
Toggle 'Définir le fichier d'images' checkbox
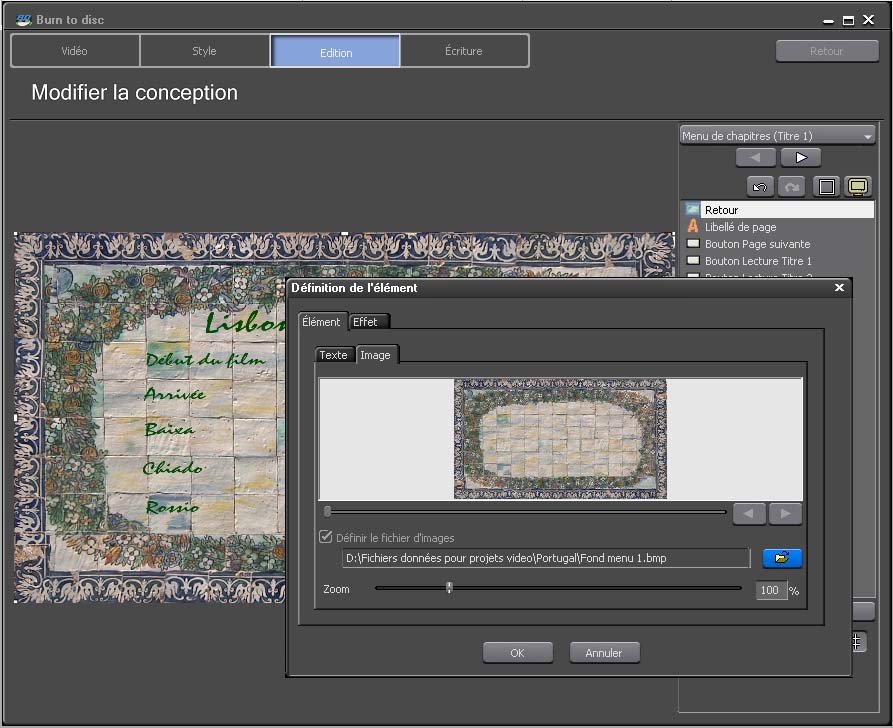(x=326, y=537)
